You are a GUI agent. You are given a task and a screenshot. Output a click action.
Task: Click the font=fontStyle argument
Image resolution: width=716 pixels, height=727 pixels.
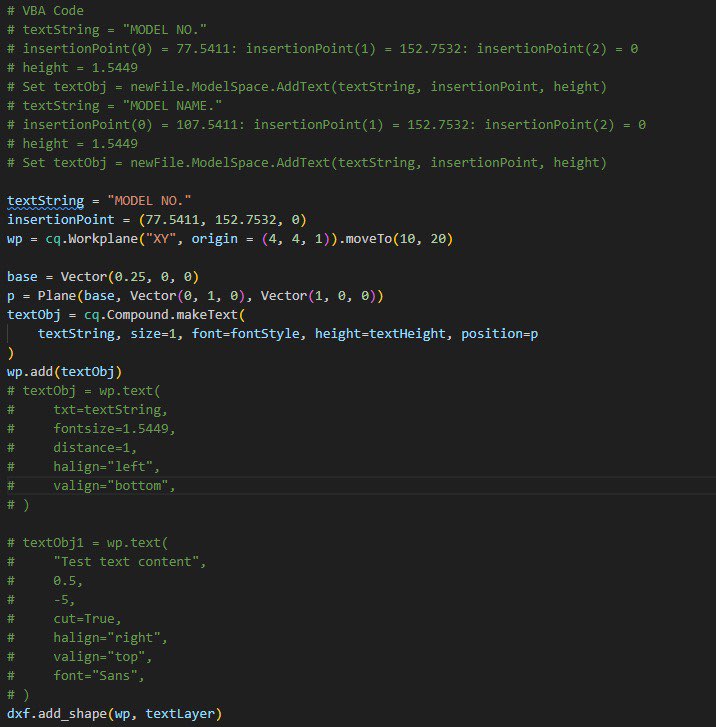tap(245, 334)
